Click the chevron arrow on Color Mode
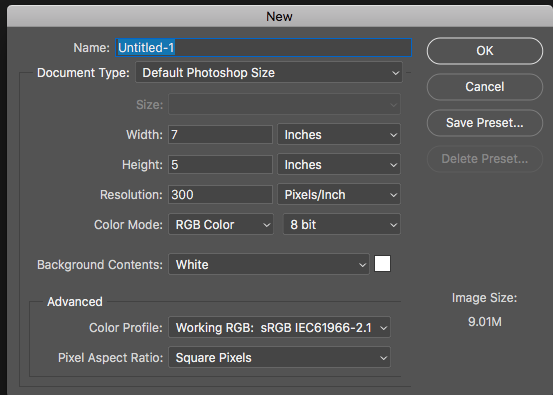 [267, 225]
